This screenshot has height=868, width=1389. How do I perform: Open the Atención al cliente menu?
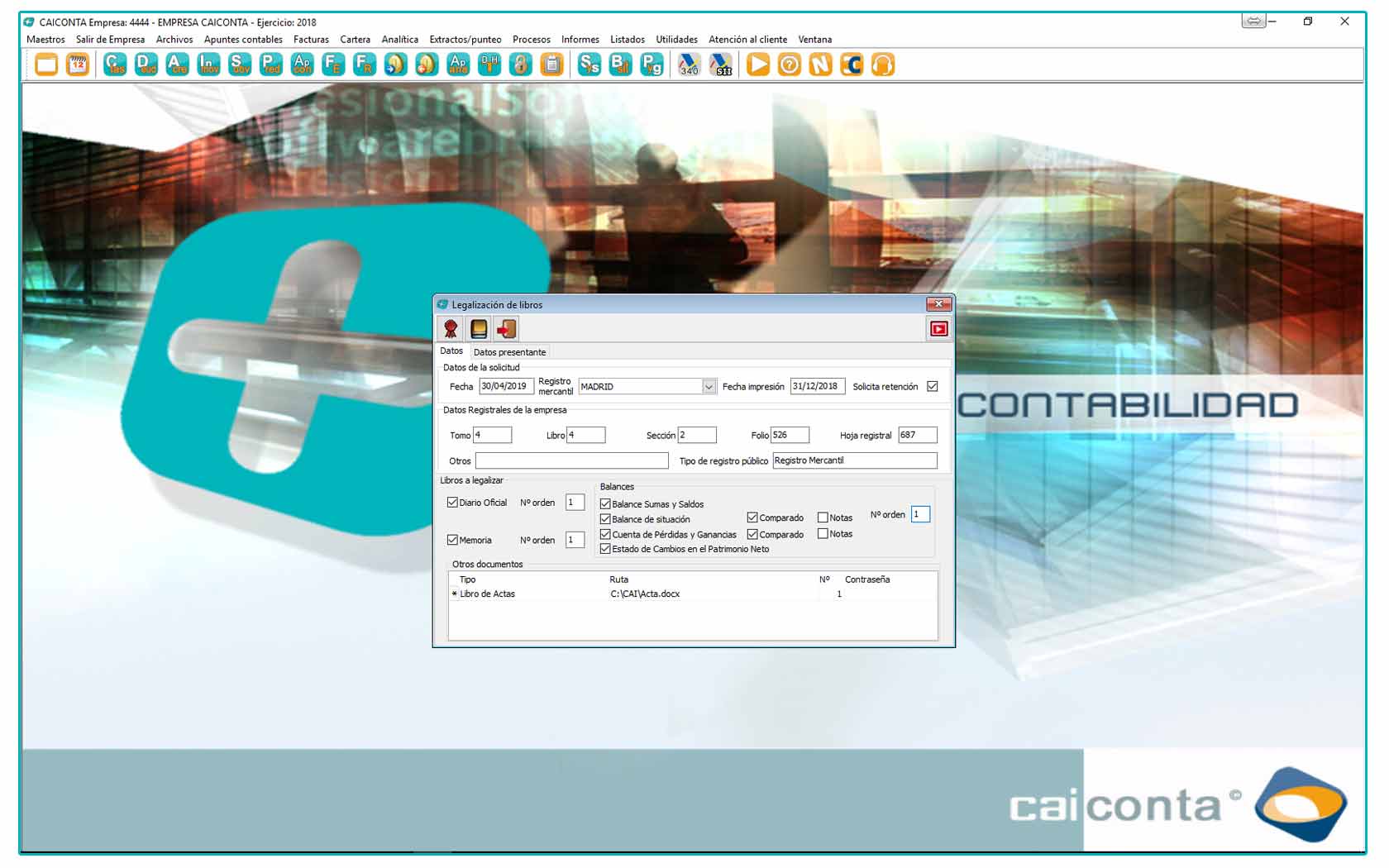pyautogui.click(x=747, y=39)
